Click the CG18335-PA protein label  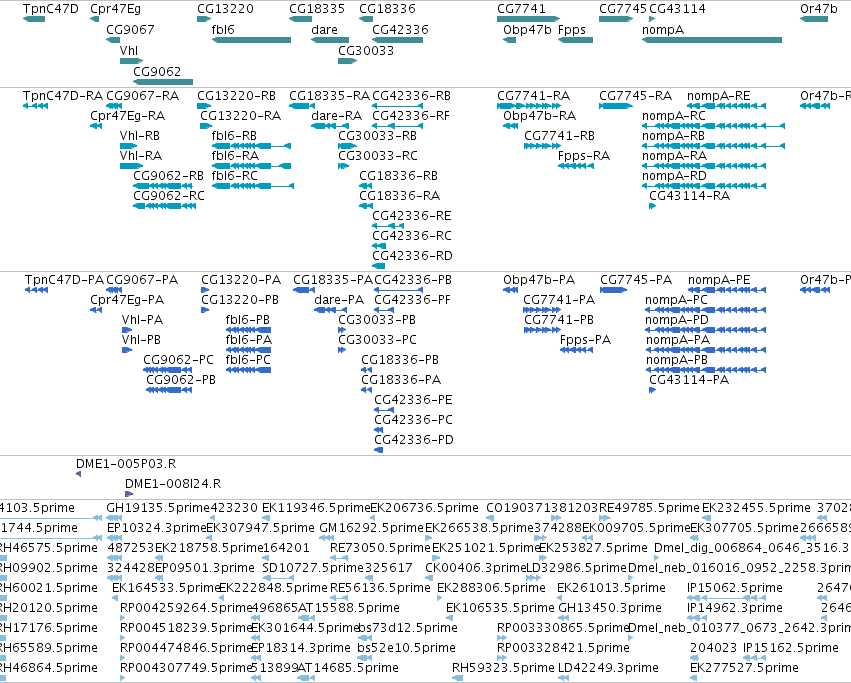[333, 280]
